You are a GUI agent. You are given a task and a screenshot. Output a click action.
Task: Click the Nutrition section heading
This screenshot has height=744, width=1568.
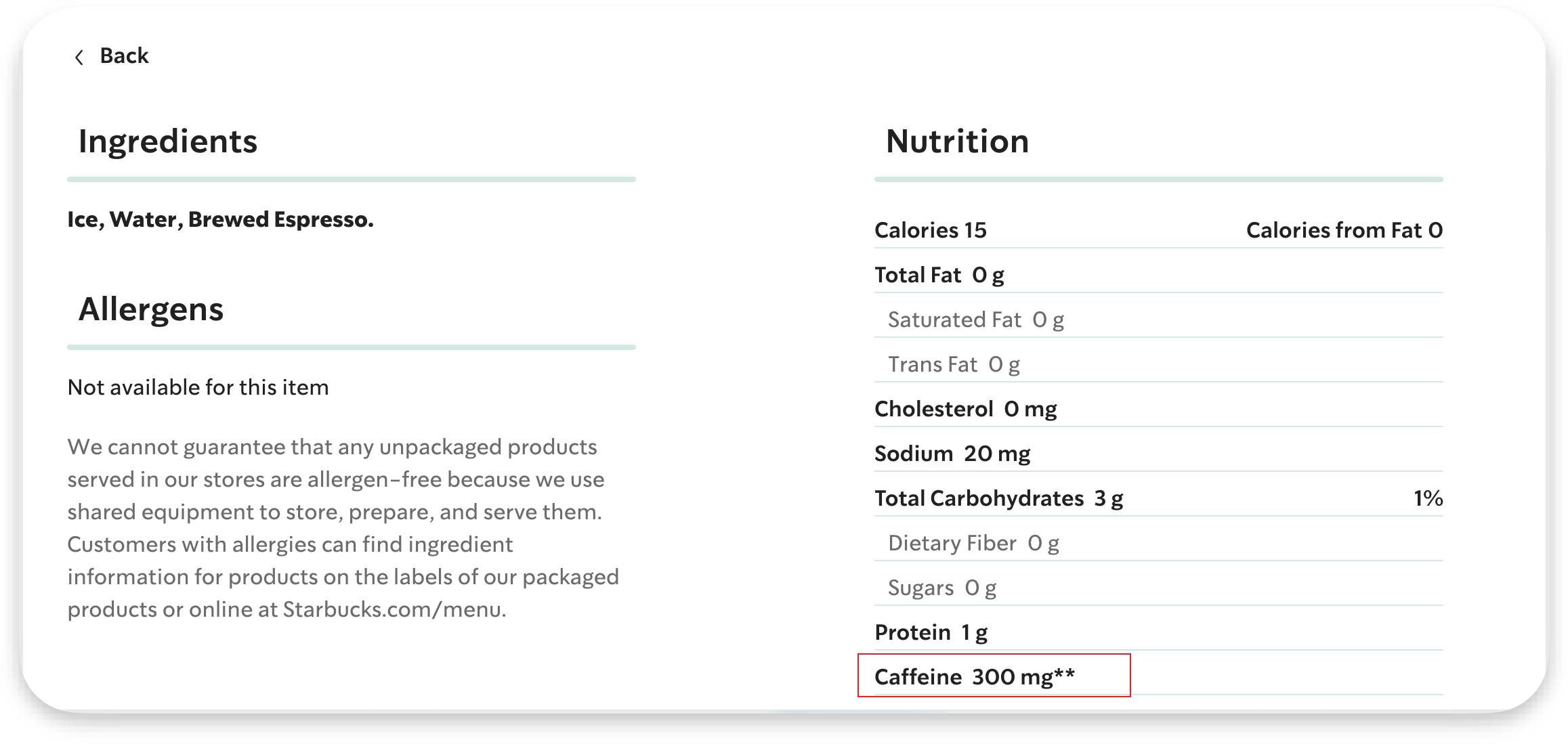(x=957, y=141)
